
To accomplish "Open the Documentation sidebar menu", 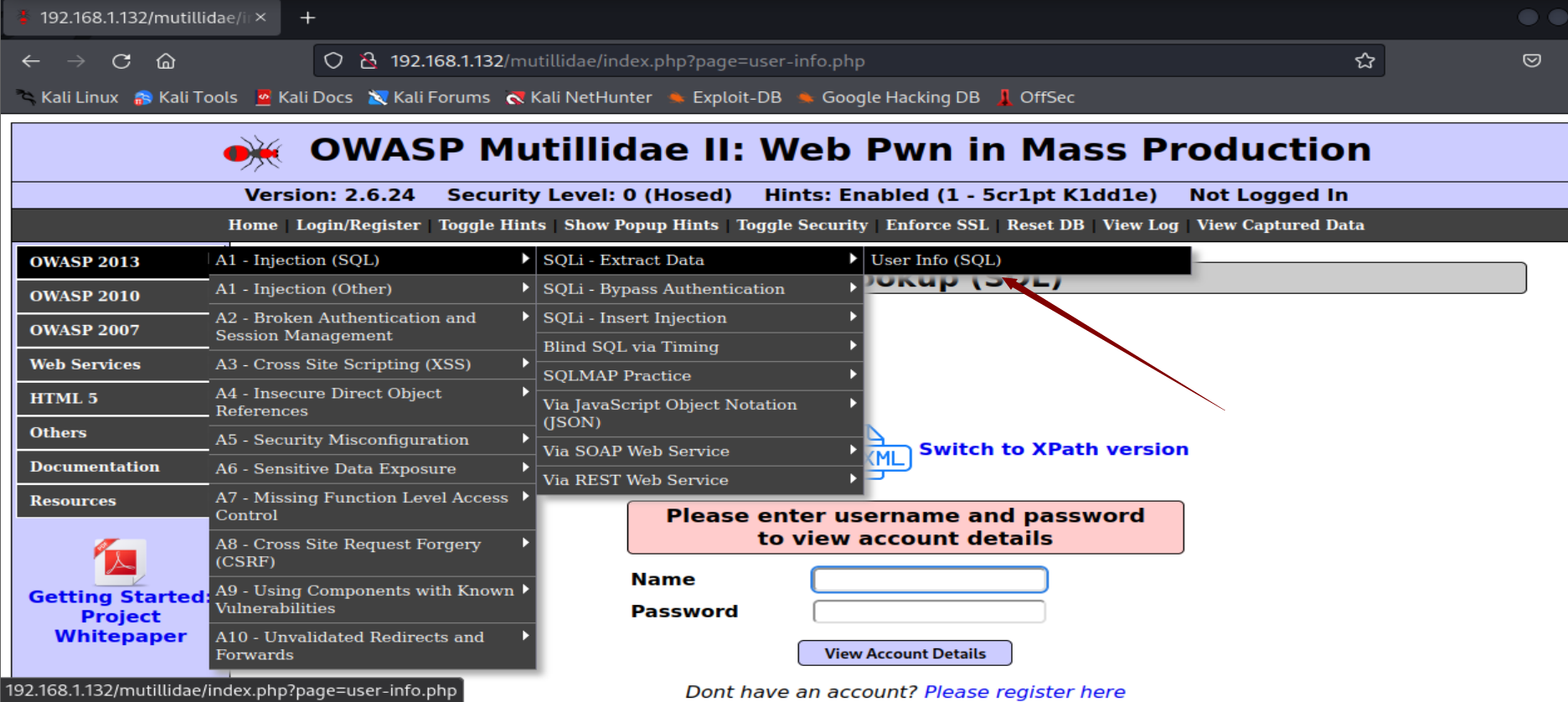I will (x=112, y=467).
